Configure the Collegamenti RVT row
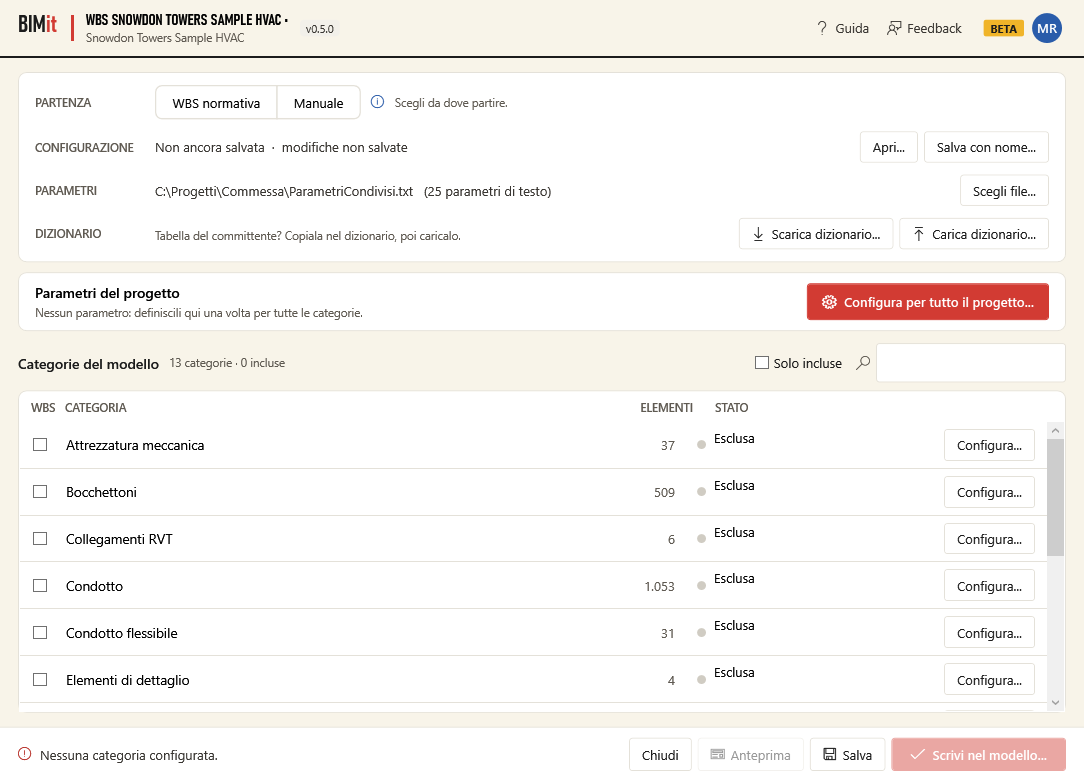Image resolution: width=1084 pixels, height=781 pixels. (989, 539)
